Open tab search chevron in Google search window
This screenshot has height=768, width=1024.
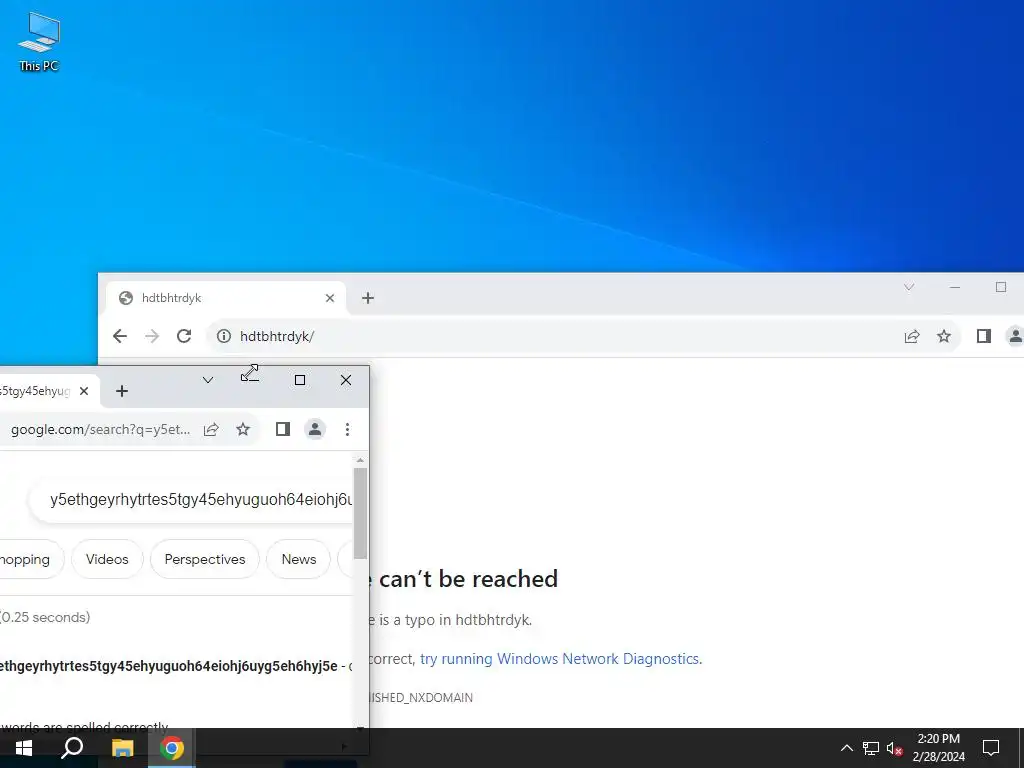point(208,380)
